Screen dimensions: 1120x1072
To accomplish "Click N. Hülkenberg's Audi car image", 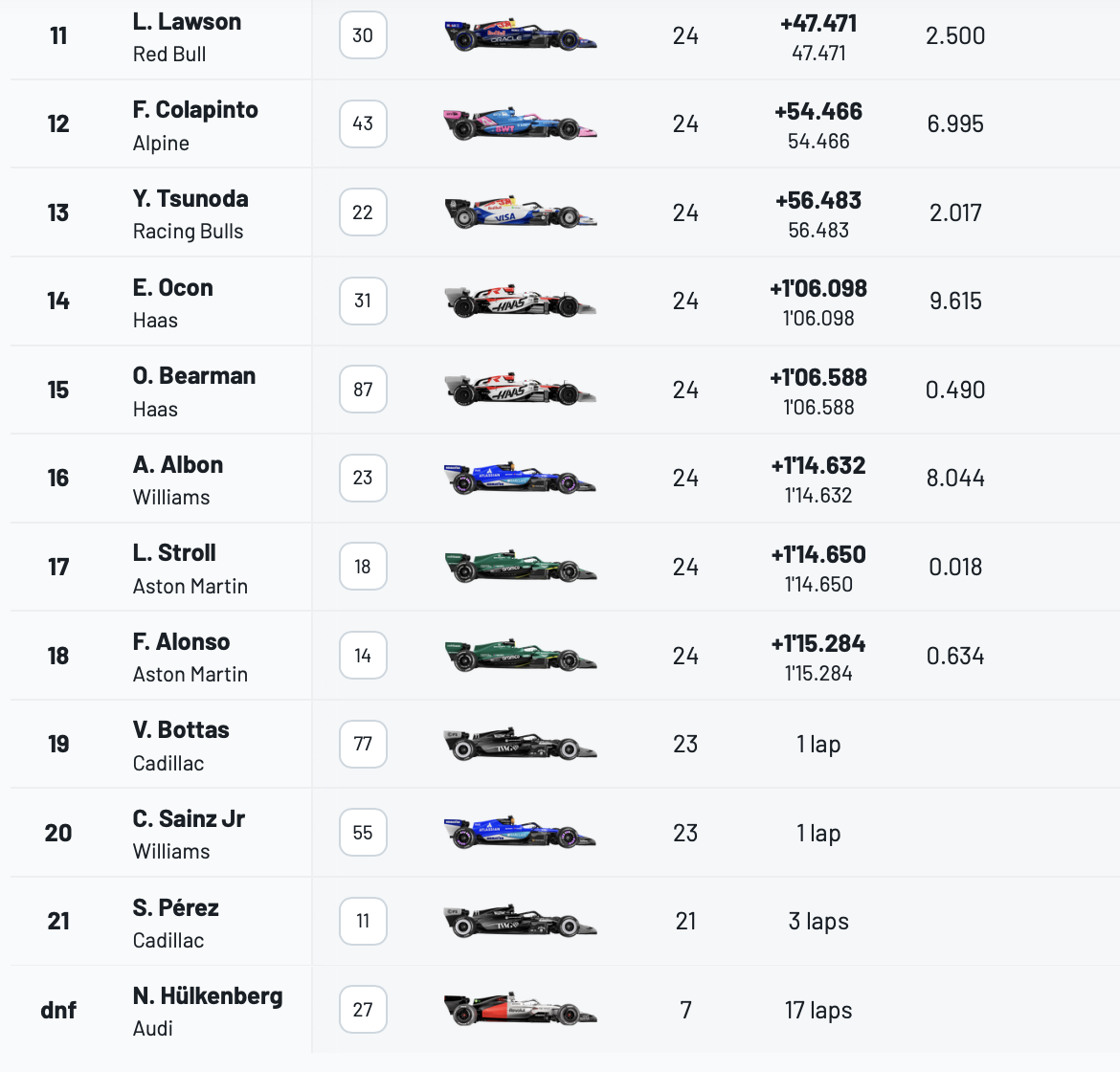I will tap(520, 1010).
